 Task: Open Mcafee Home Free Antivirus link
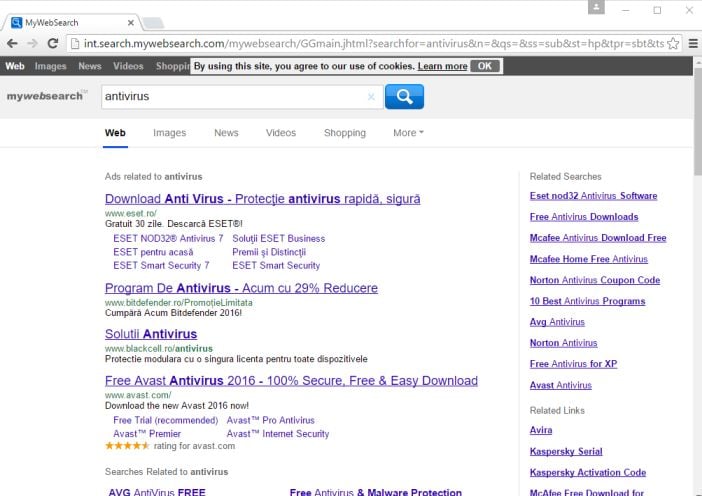(588, 259)
